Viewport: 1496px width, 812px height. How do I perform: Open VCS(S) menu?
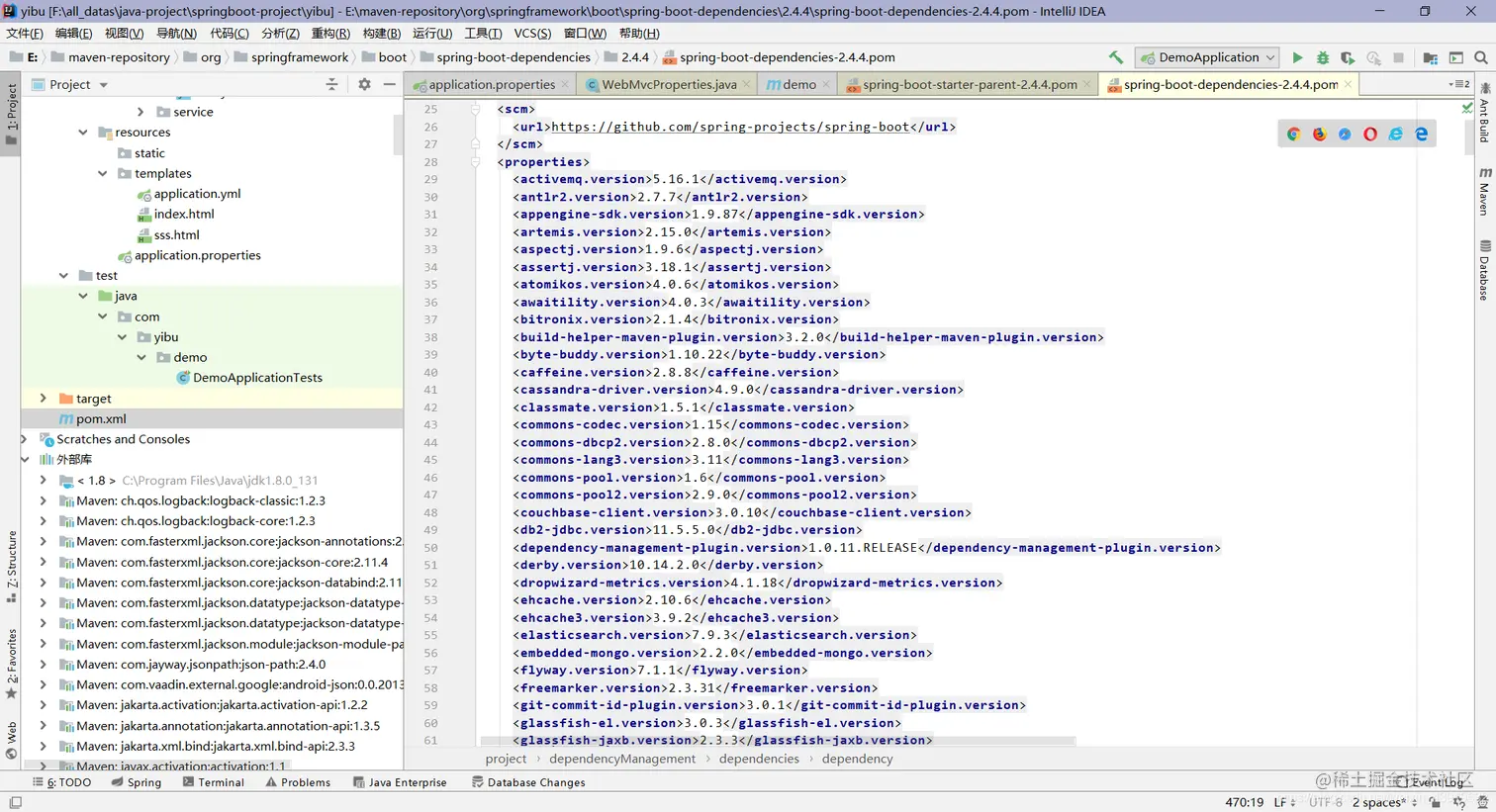coord(532,33)
